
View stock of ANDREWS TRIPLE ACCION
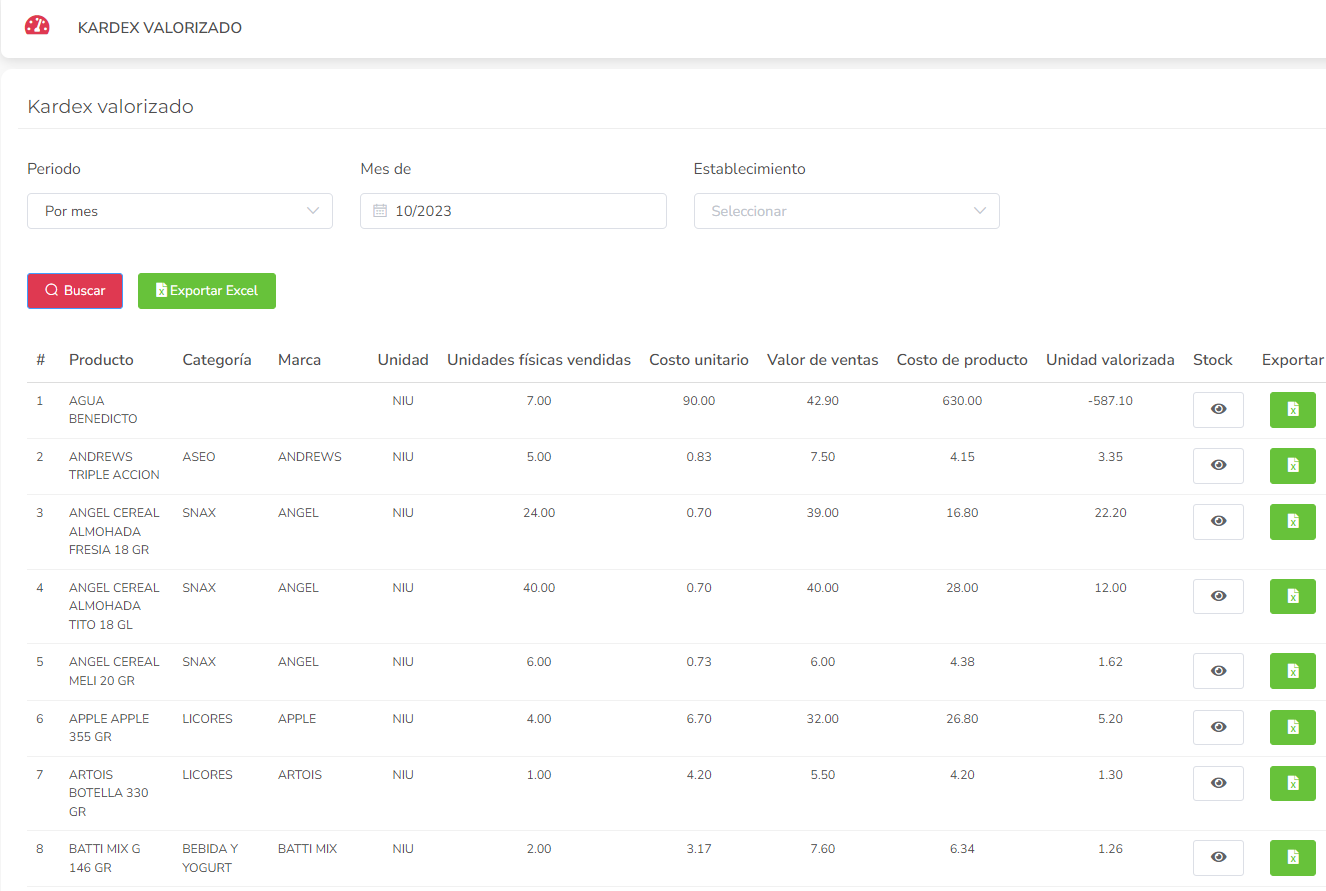tap(1218, 466)
